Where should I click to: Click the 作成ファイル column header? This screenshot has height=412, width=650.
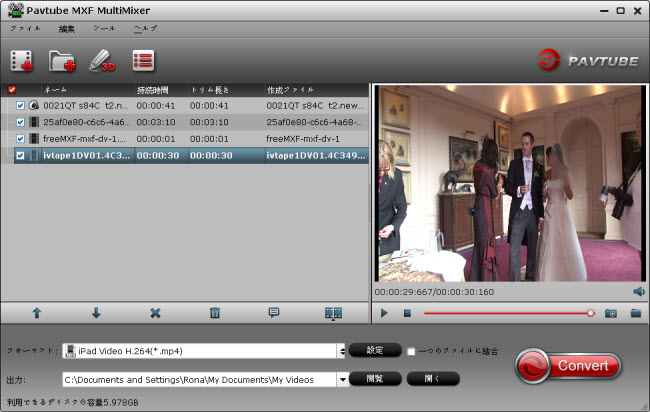(x=290, y=90)
